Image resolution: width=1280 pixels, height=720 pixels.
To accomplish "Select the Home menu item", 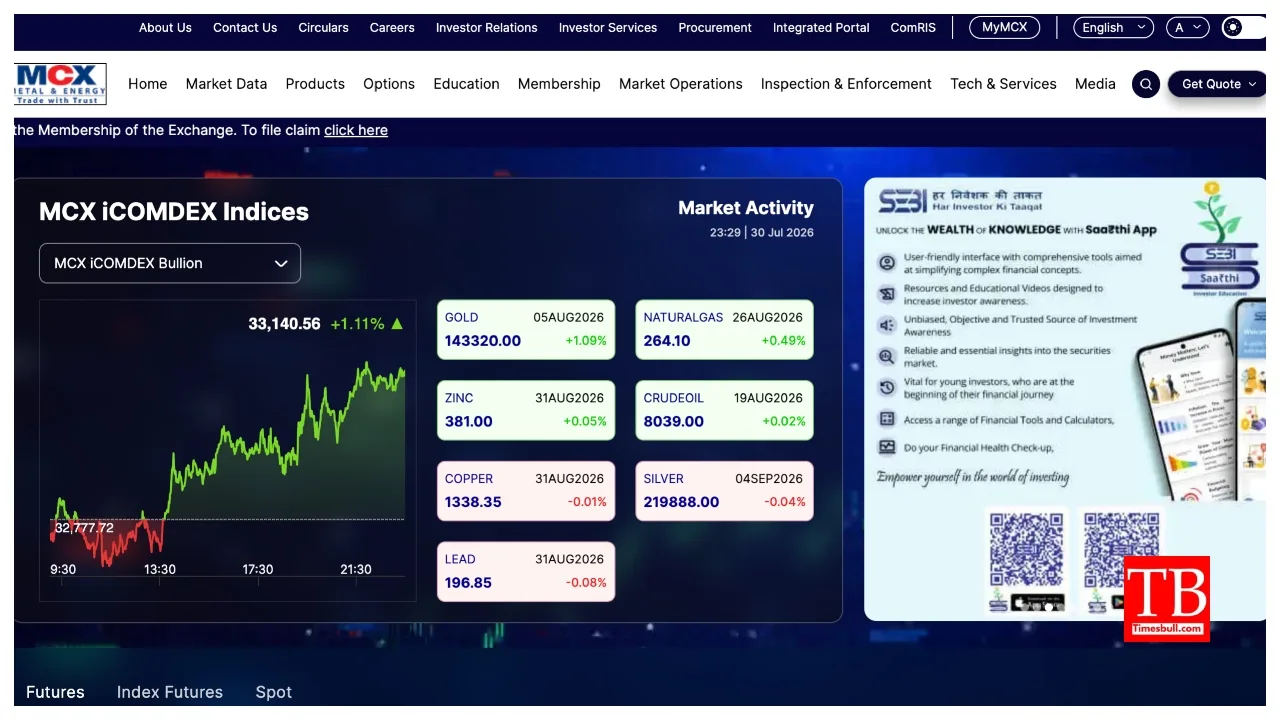I will click(x=148, y=84).
